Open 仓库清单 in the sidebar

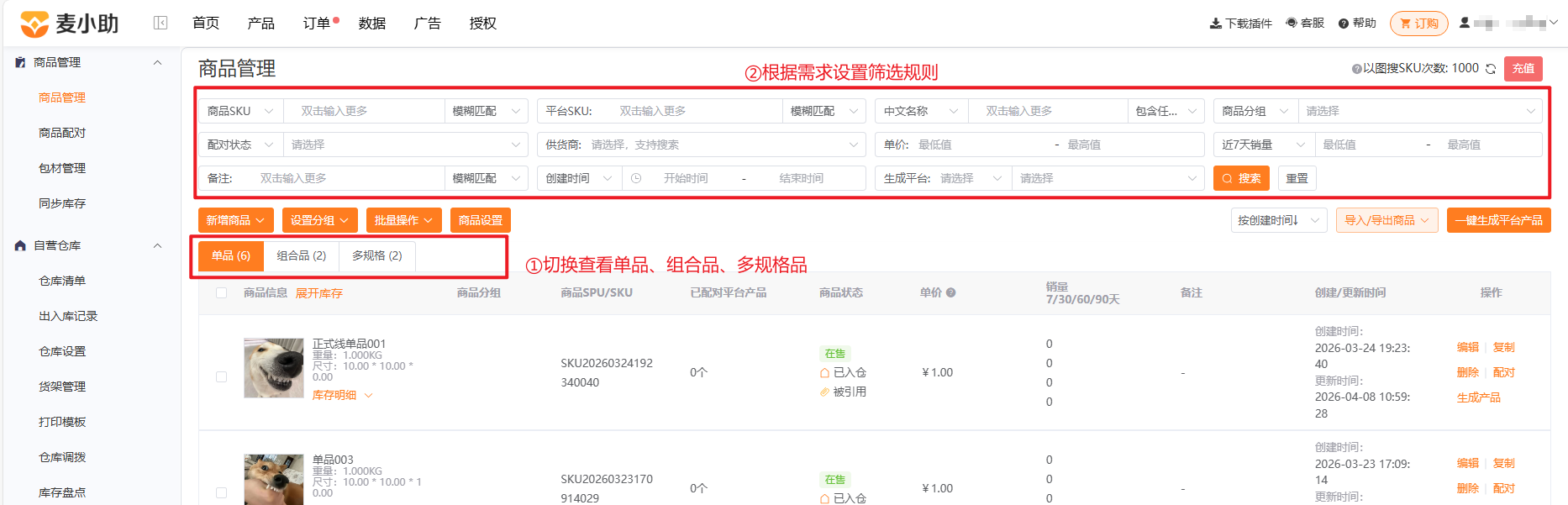(x=62, y=281)
